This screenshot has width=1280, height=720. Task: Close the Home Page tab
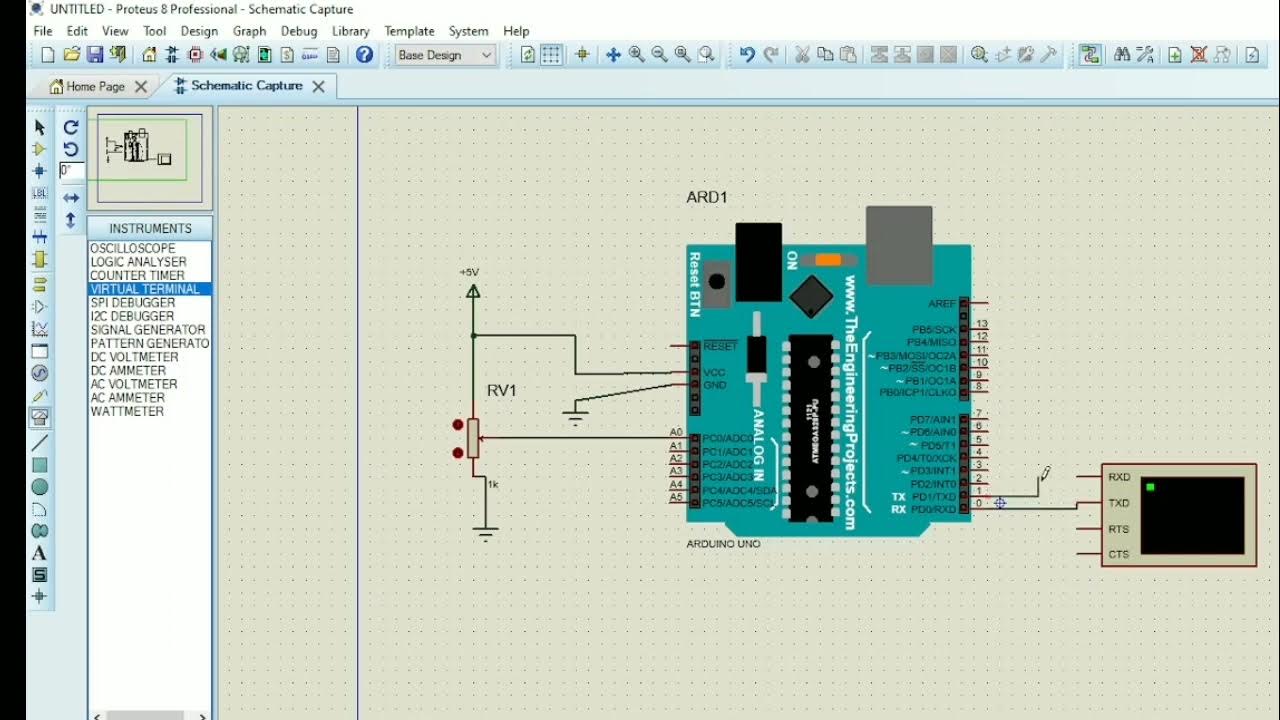pyautogui.click(x=141, y=87)
